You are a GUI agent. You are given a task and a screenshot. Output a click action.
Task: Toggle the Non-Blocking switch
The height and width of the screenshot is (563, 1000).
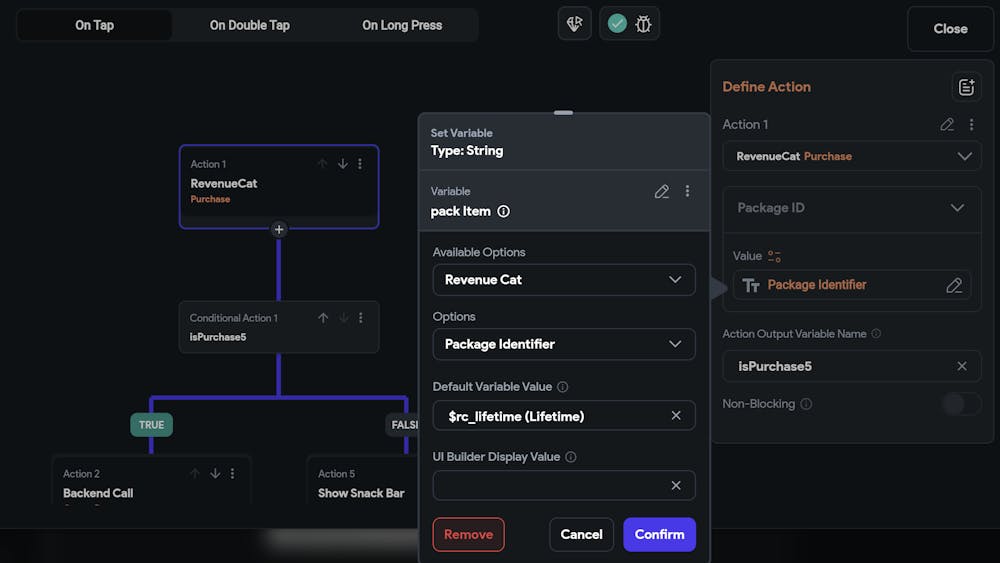click(961, 404)
